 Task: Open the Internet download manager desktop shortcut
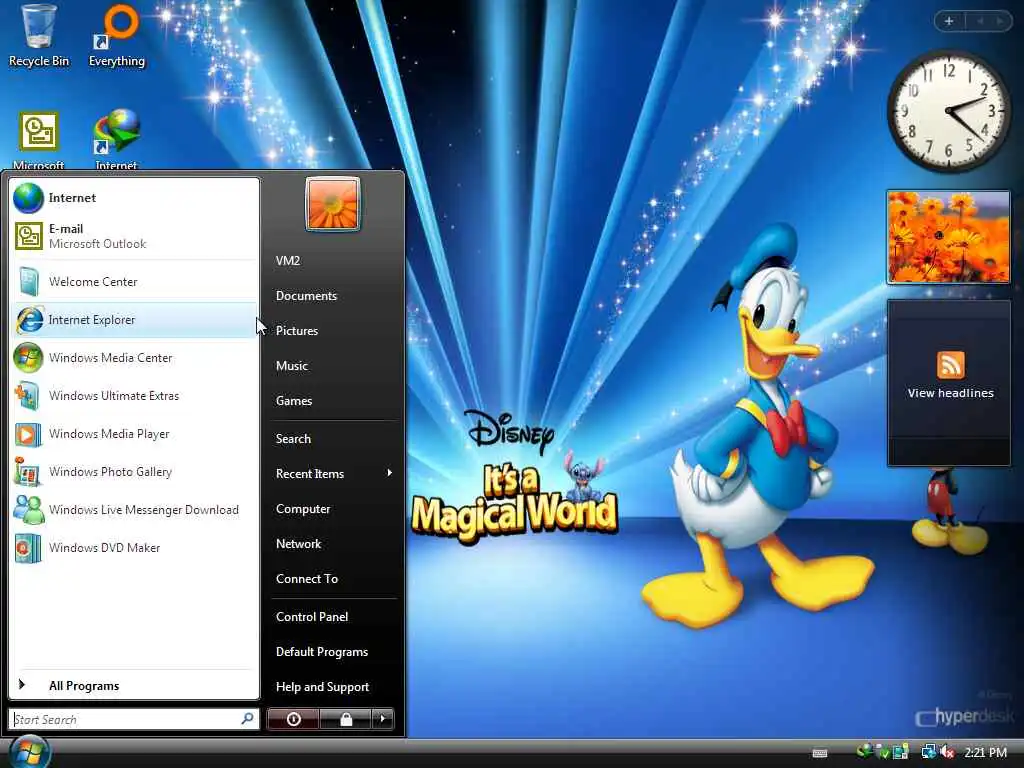[x=116, y=140]
